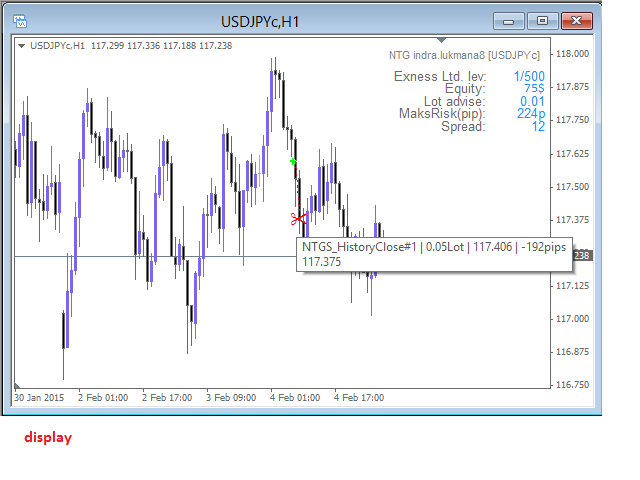Viewport: 640px width, 480px height.
Task: Close the USDJPYc,H1 chart window
Action: tap(576, 21)
